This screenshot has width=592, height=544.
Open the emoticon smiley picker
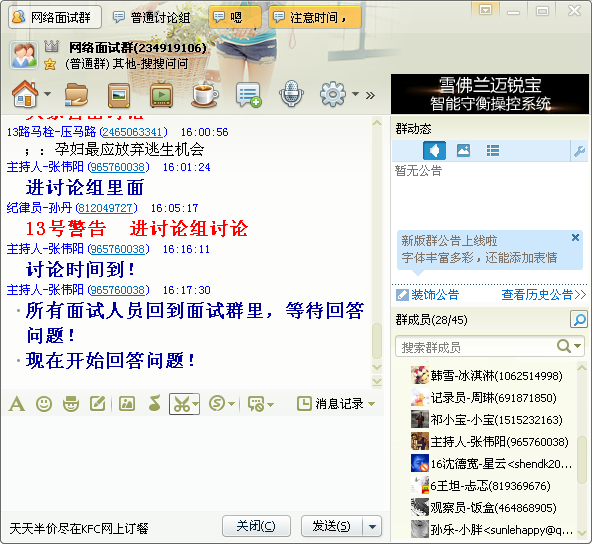coord(44,404)
